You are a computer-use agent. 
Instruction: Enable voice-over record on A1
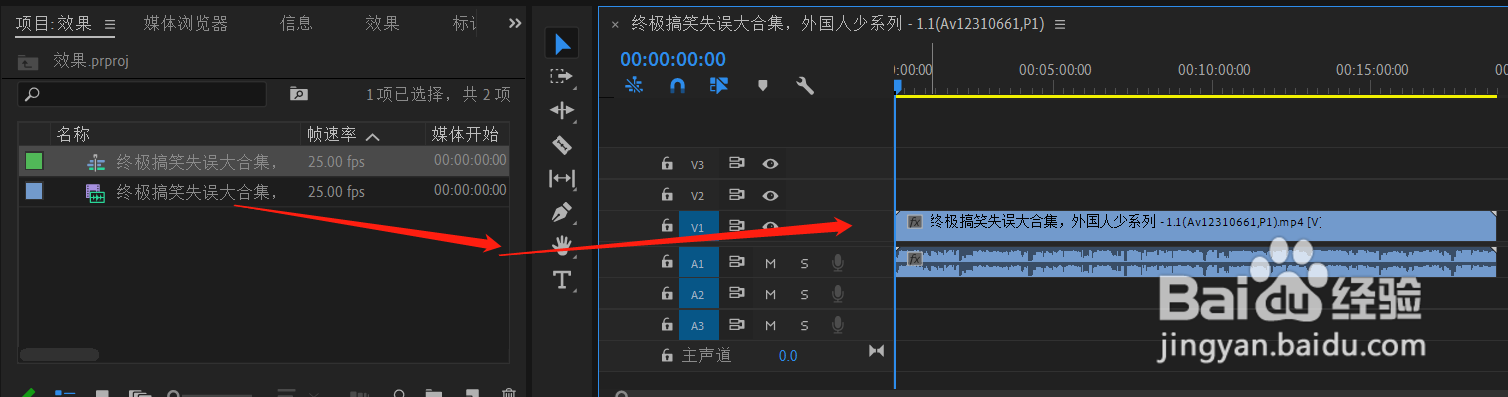point(838,263)
